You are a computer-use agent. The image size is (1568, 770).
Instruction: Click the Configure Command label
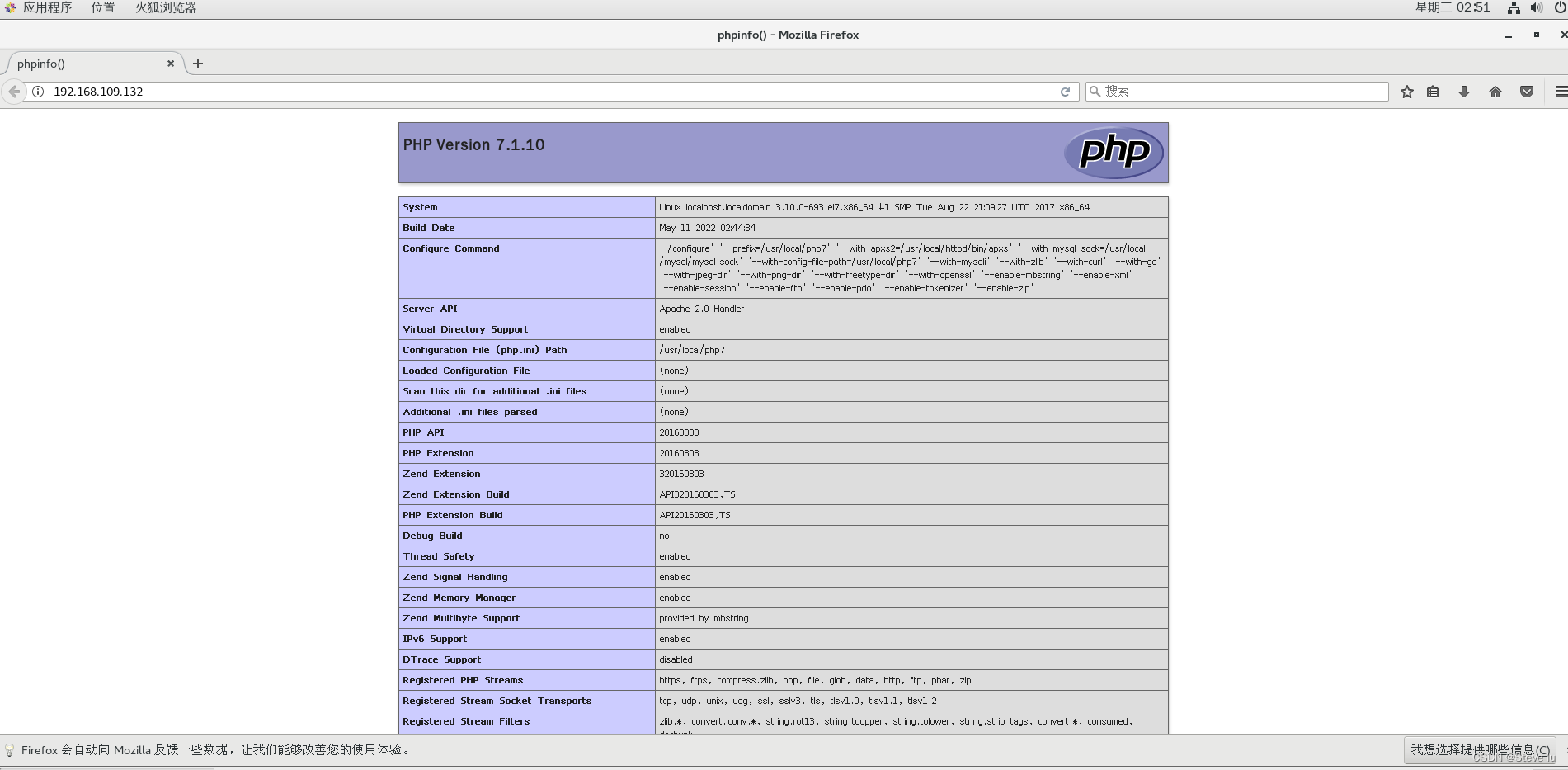tap(451, 248)
